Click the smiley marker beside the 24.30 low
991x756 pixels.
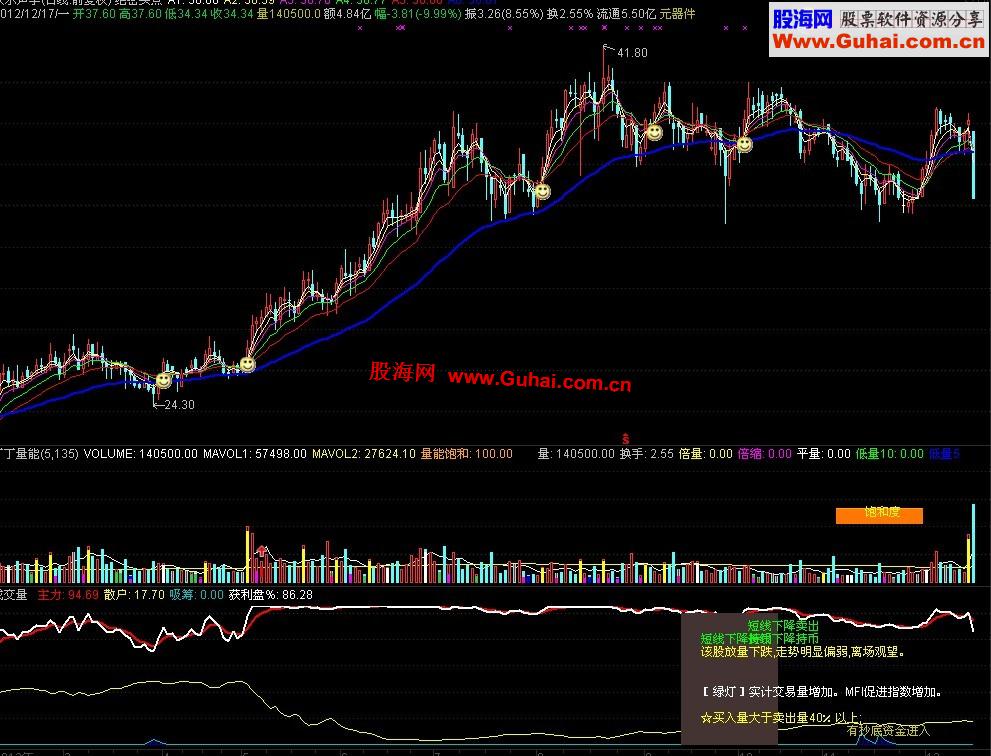point(164,381)
